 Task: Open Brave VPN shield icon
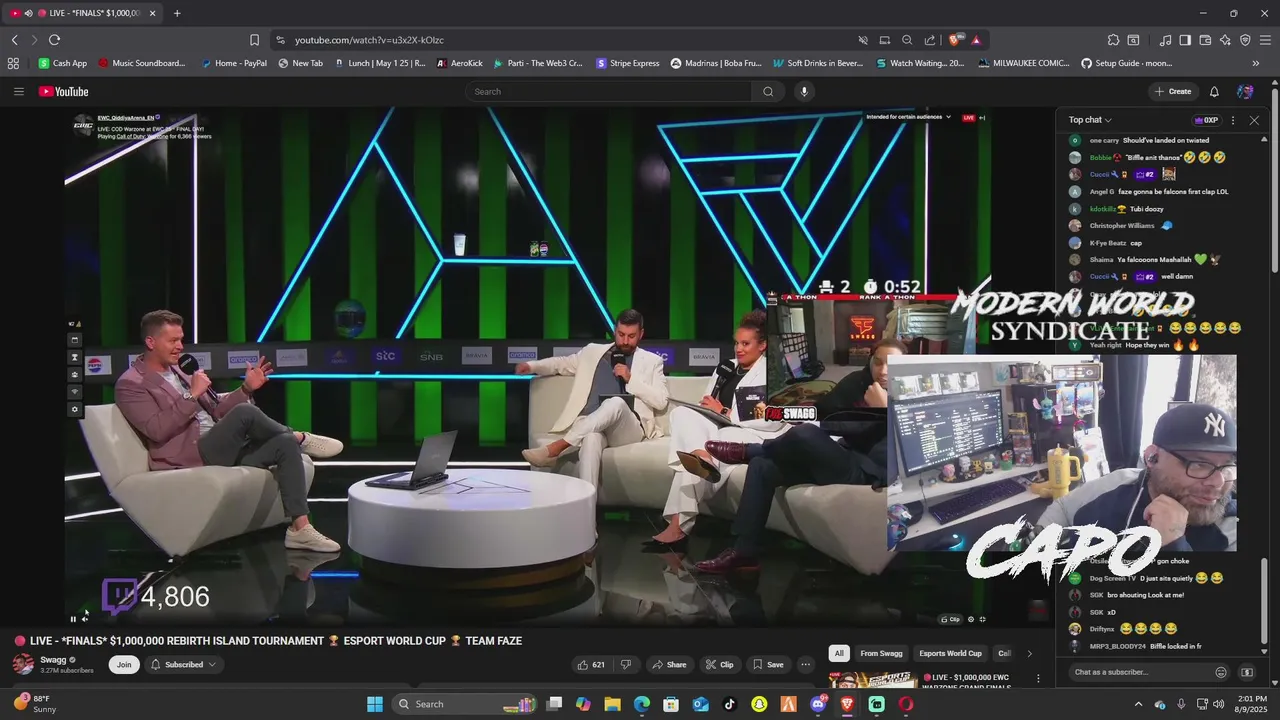[1245, 40]
